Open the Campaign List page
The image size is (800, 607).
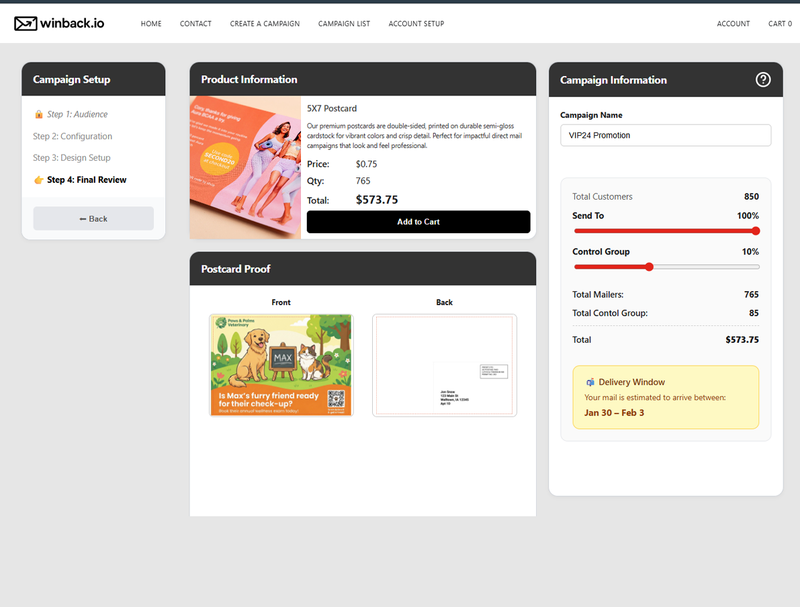(344, 24)
